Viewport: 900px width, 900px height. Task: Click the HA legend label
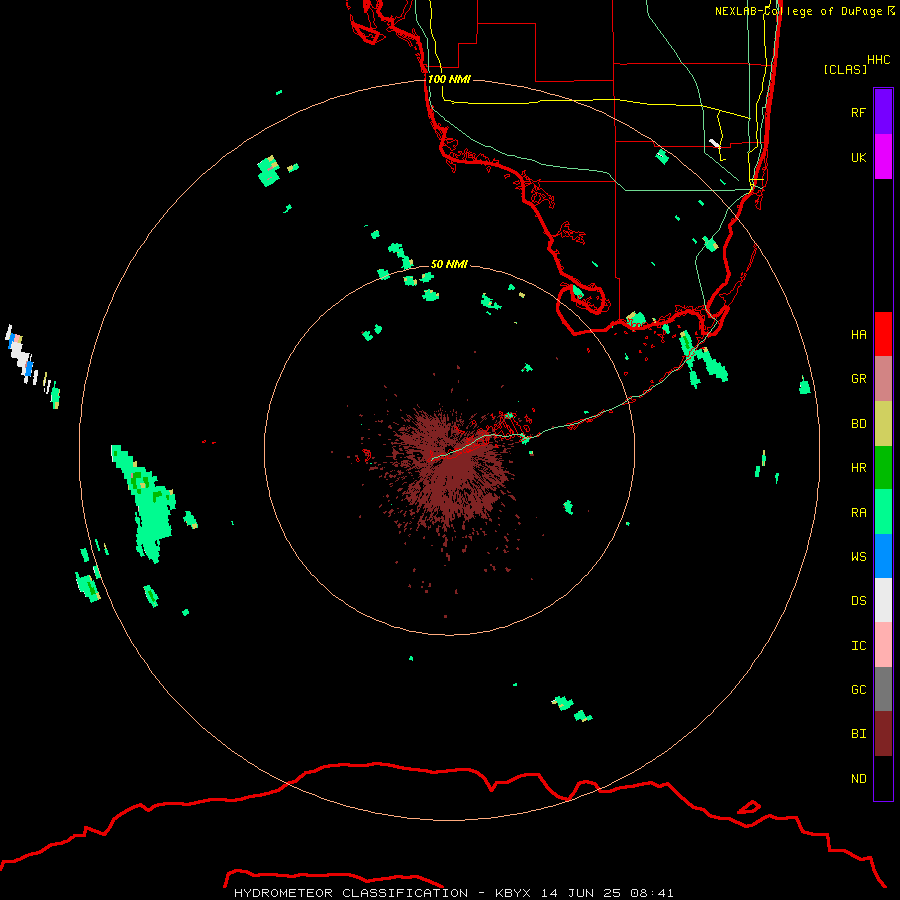(x=858, y=334)
